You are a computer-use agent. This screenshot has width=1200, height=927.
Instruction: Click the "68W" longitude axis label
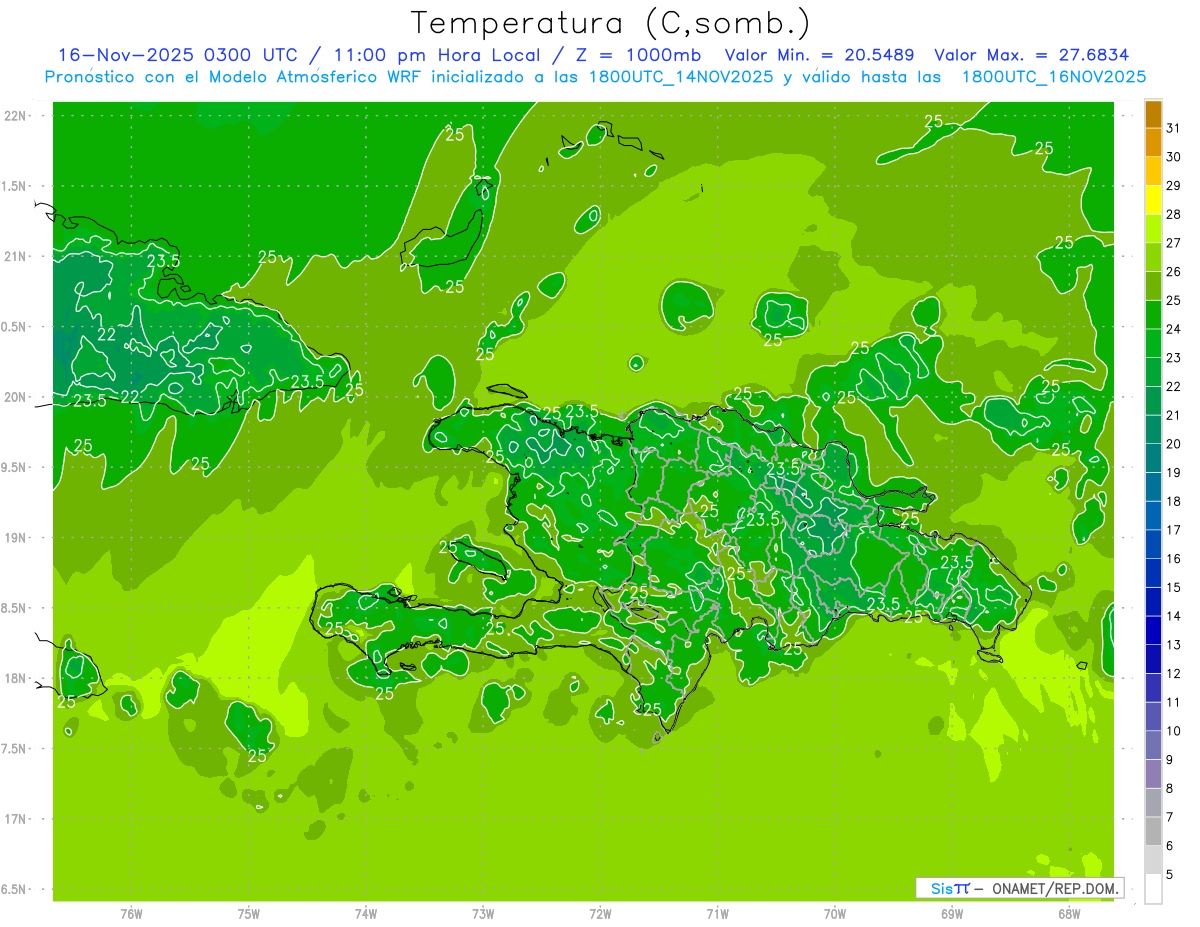click(1069, 914)
